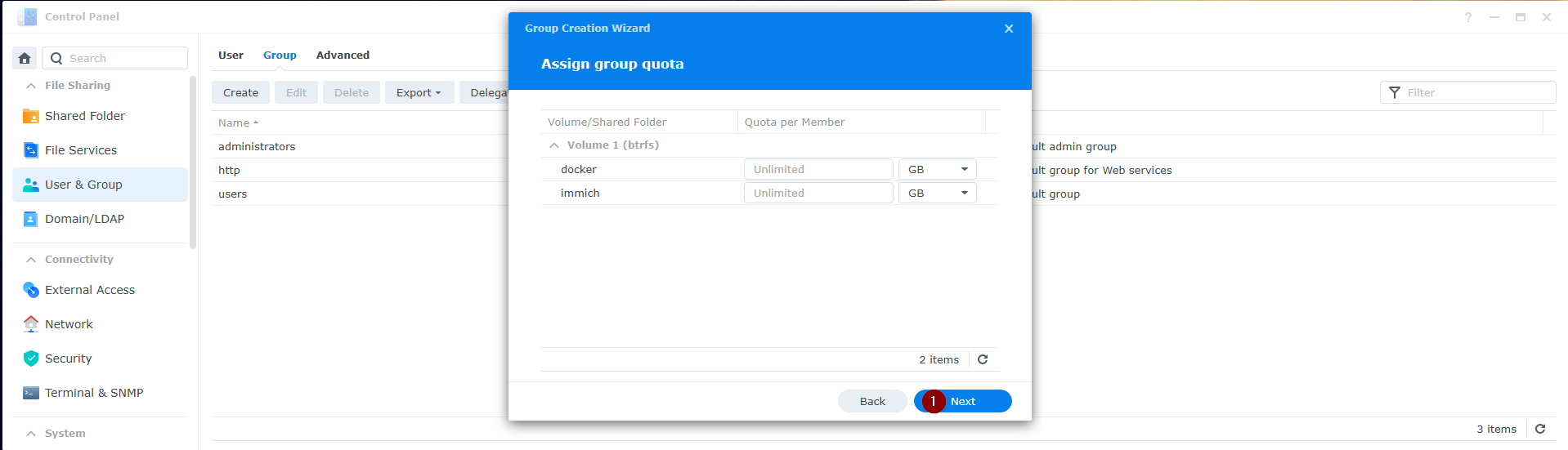
Task: Collapse Volume 1 (btrfs) tree group
Action: click(554, 145)
